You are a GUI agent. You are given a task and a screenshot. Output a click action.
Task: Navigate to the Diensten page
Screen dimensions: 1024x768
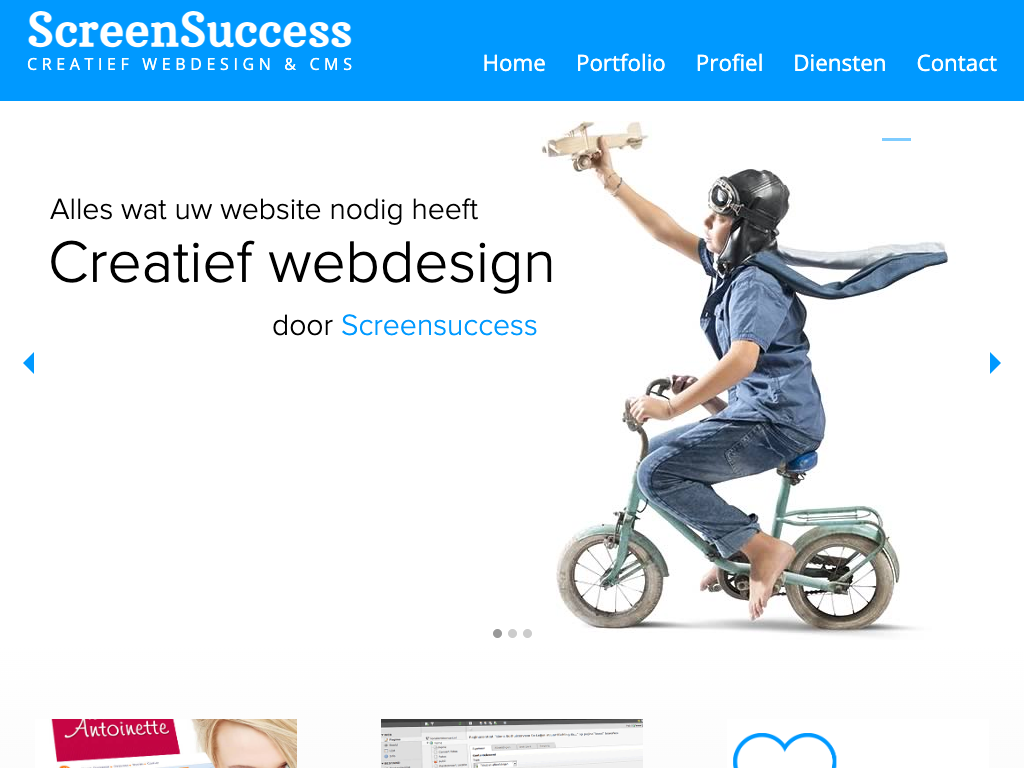coord(839,63)
